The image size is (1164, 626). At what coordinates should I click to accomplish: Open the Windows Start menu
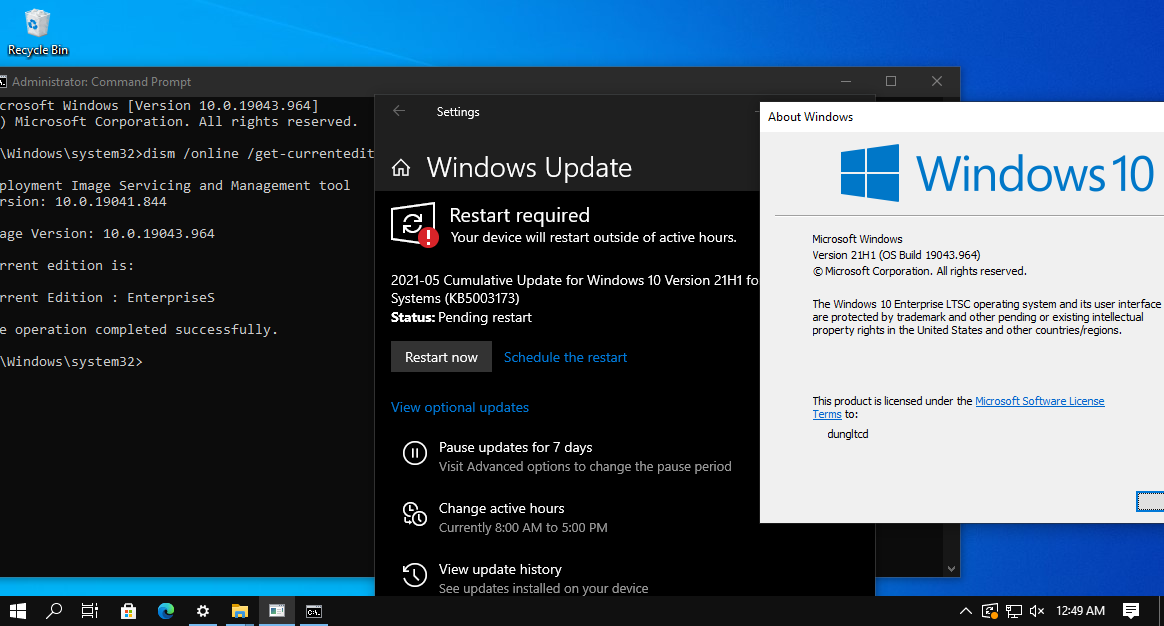click(x=18, y=610)
